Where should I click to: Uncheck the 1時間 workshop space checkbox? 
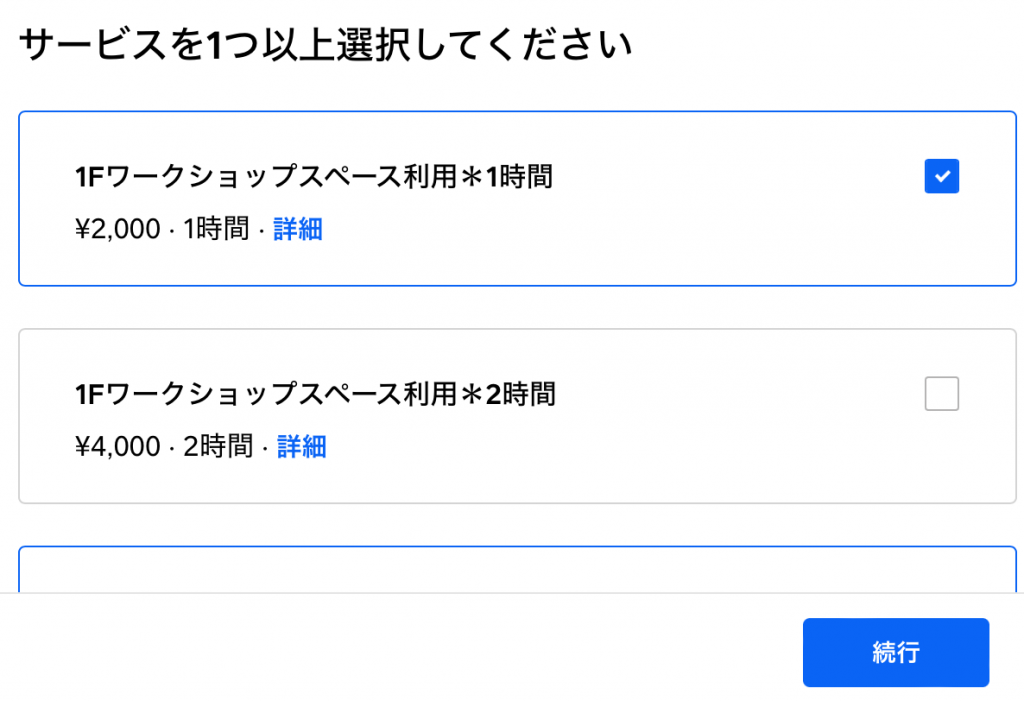[x=942, y=177]
